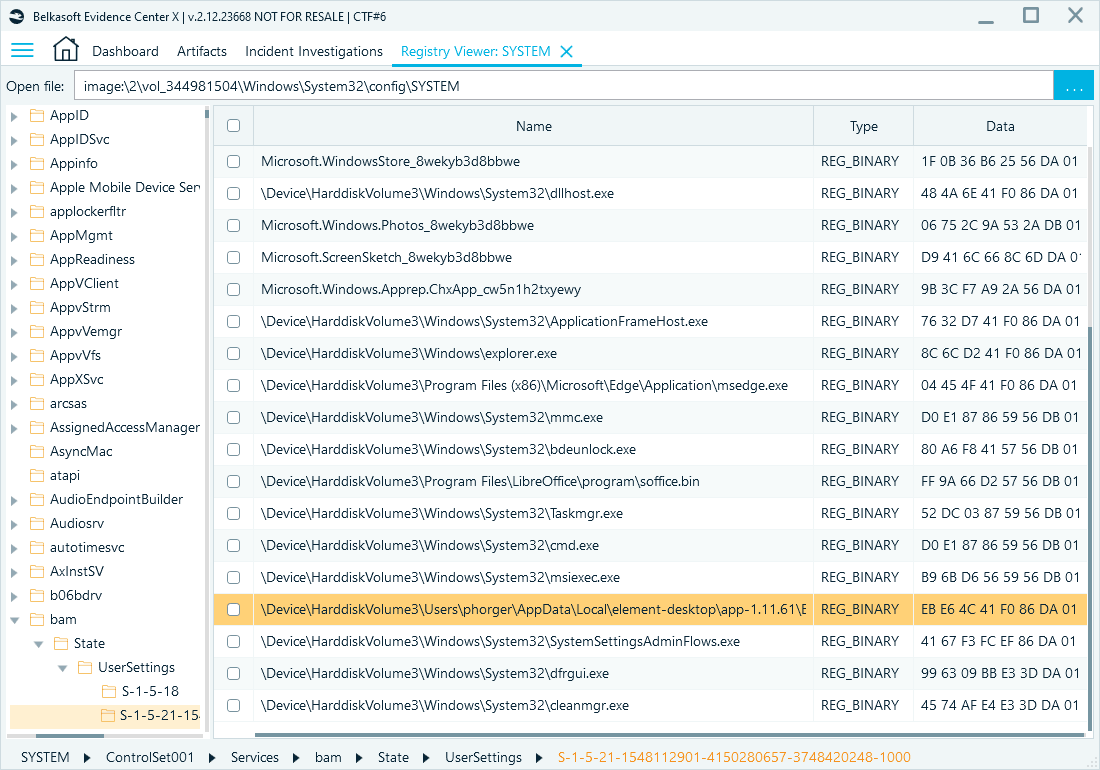Click the SID breadcrumb entry S-1-5-21-1548112901
Viewport: 1100px width, 770px height.
click(734, 757)
